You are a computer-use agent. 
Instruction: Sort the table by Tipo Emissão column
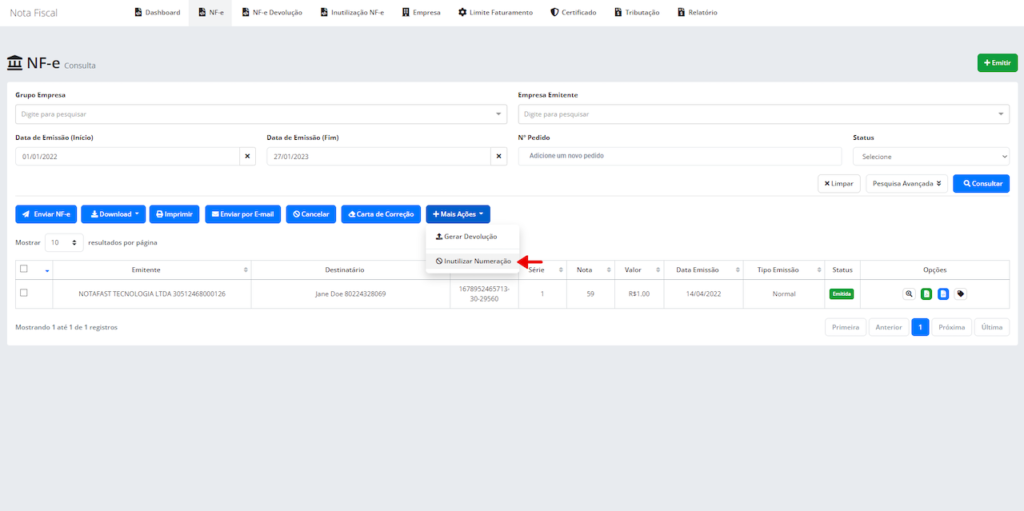pyautogui.click(x=784, y=270)
